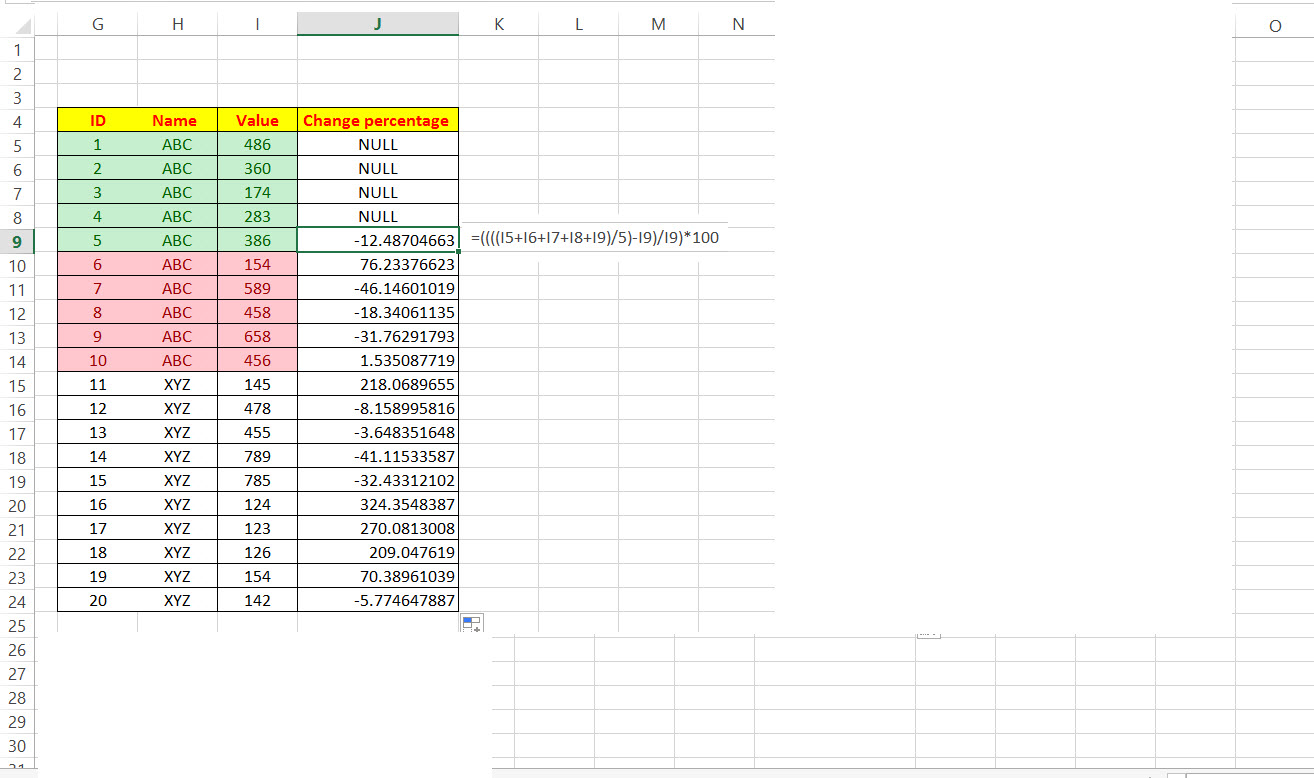Select column H header
Screen dimensions: 1314x778
177,25
